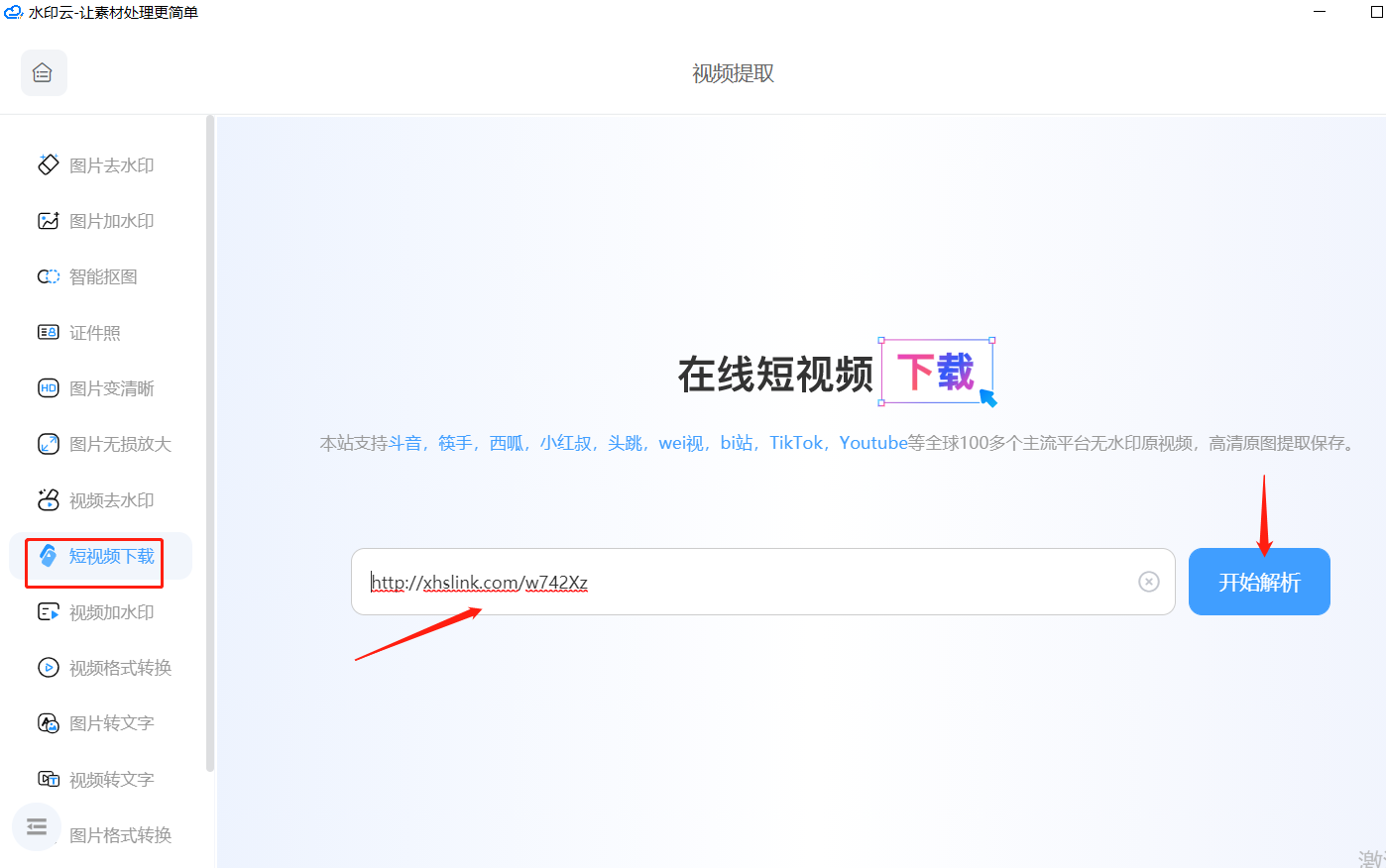Open 图片变清晰 menu item
Image resolution: width=1386 pixels, height=868 pixels.
click(100, 388)
